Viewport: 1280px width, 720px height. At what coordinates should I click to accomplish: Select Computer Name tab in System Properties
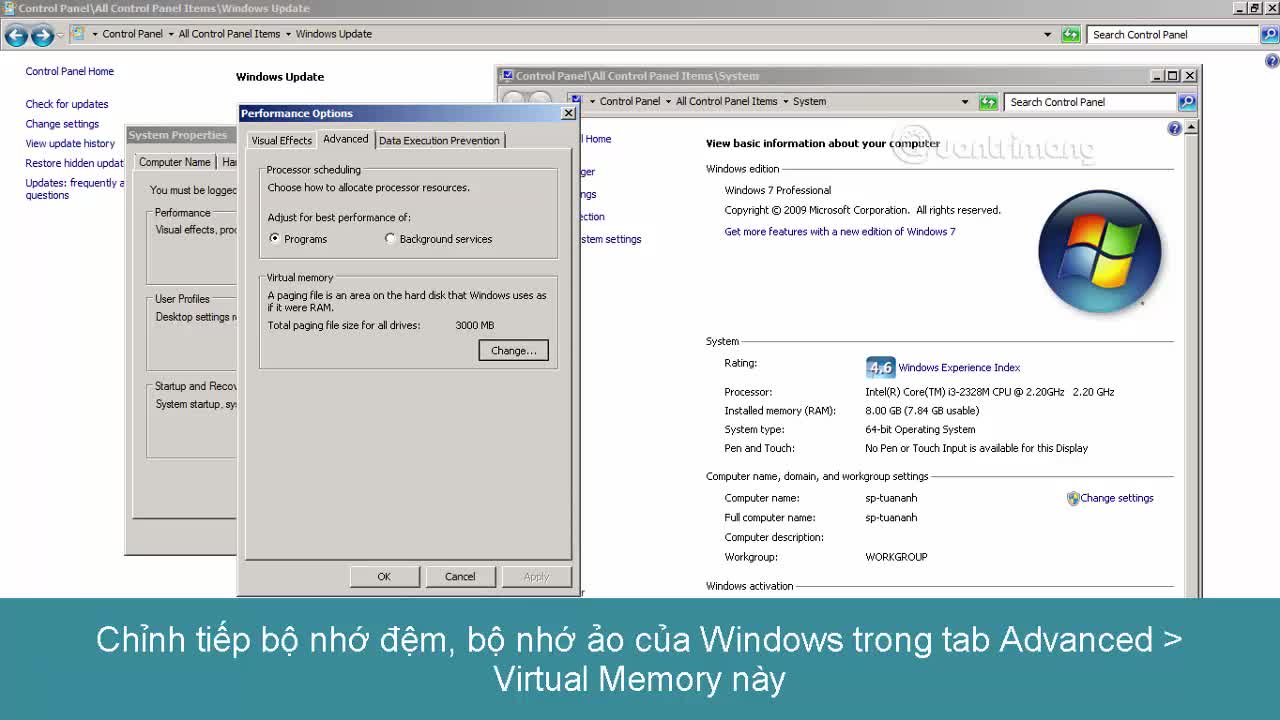tap(175, 162)
